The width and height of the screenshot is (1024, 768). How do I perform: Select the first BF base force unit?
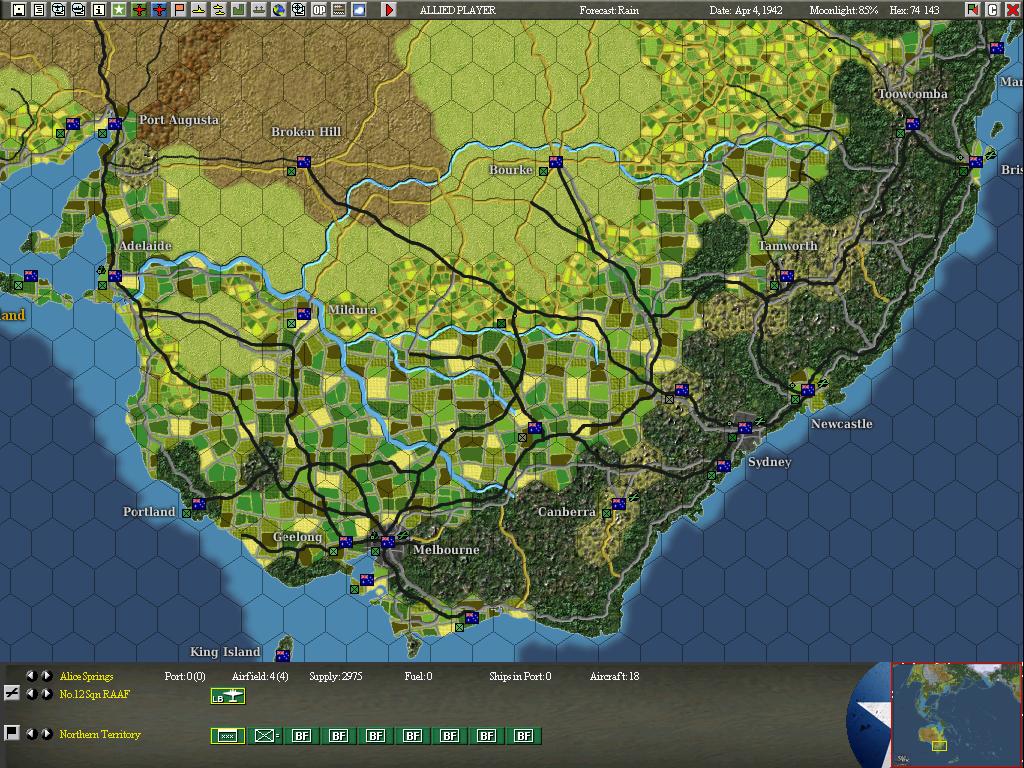click(301, 736)
